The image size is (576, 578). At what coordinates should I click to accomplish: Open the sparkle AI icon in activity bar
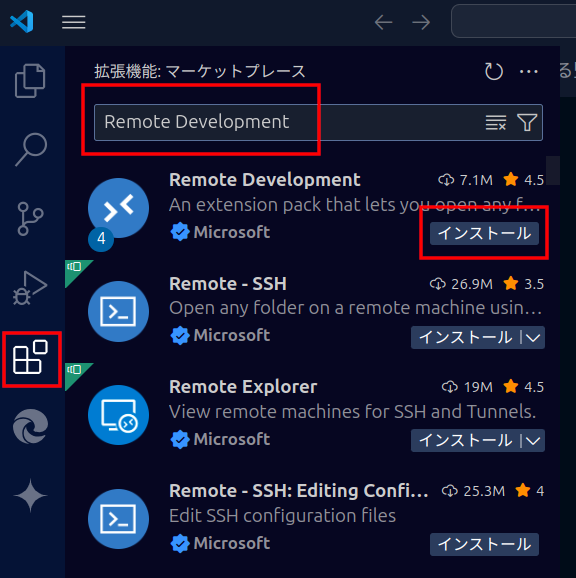(30, 495)
